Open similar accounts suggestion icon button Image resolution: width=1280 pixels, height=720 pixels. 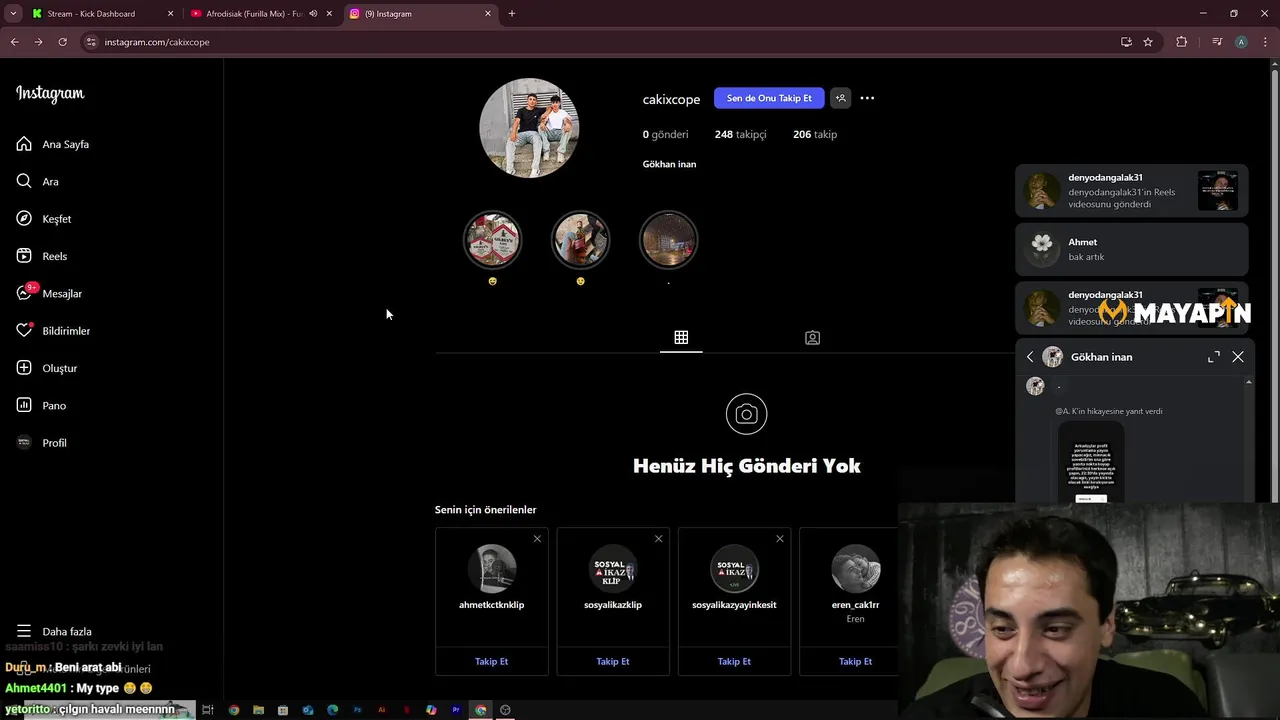[x=840, y=98]
